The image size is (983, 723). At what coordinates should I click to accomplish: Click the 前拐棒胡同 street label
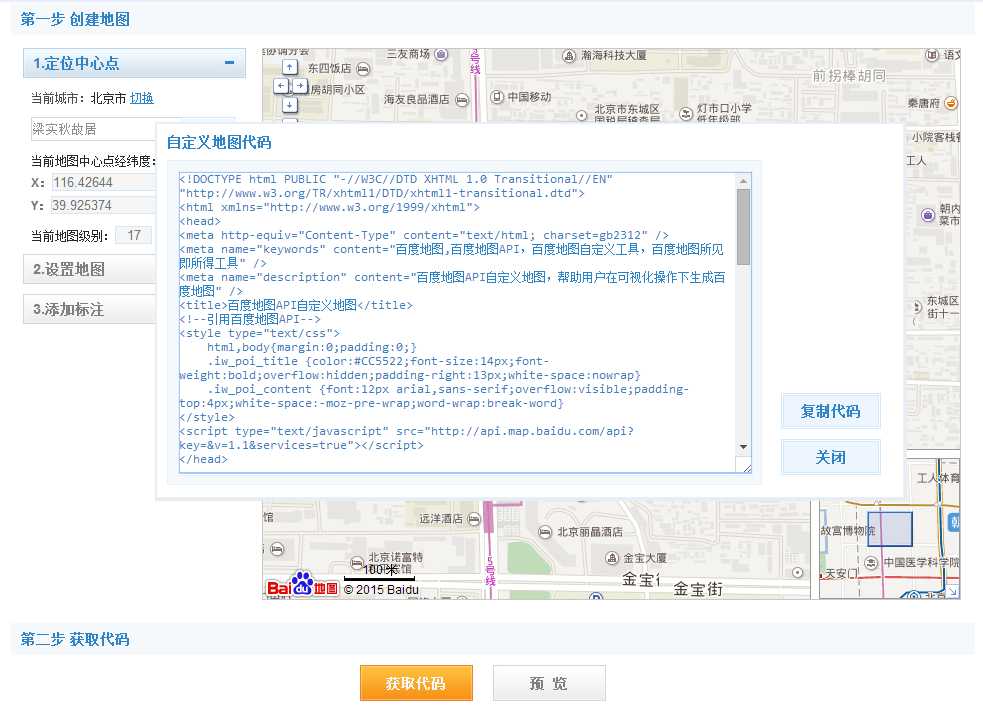pos(849,76)
